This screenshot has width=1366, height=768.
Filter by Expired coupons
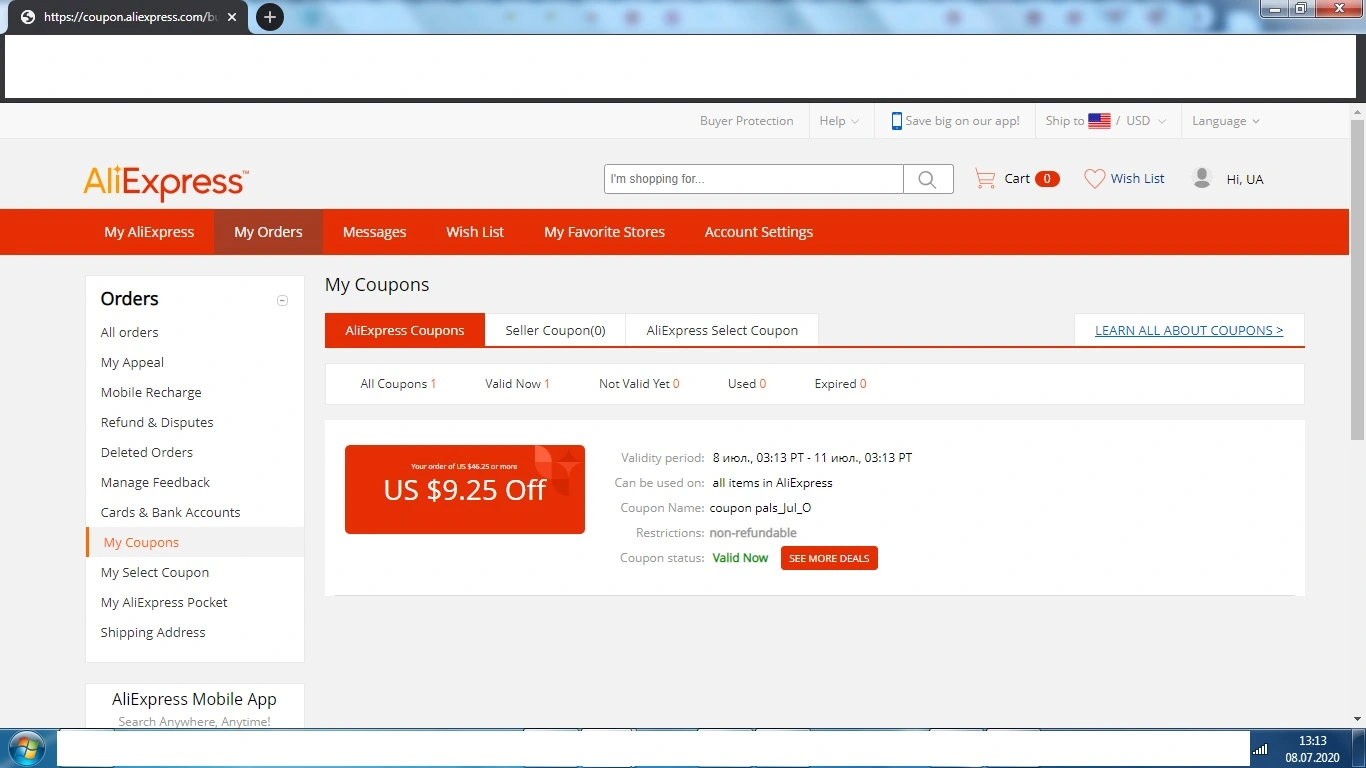[x=840, y=384]
